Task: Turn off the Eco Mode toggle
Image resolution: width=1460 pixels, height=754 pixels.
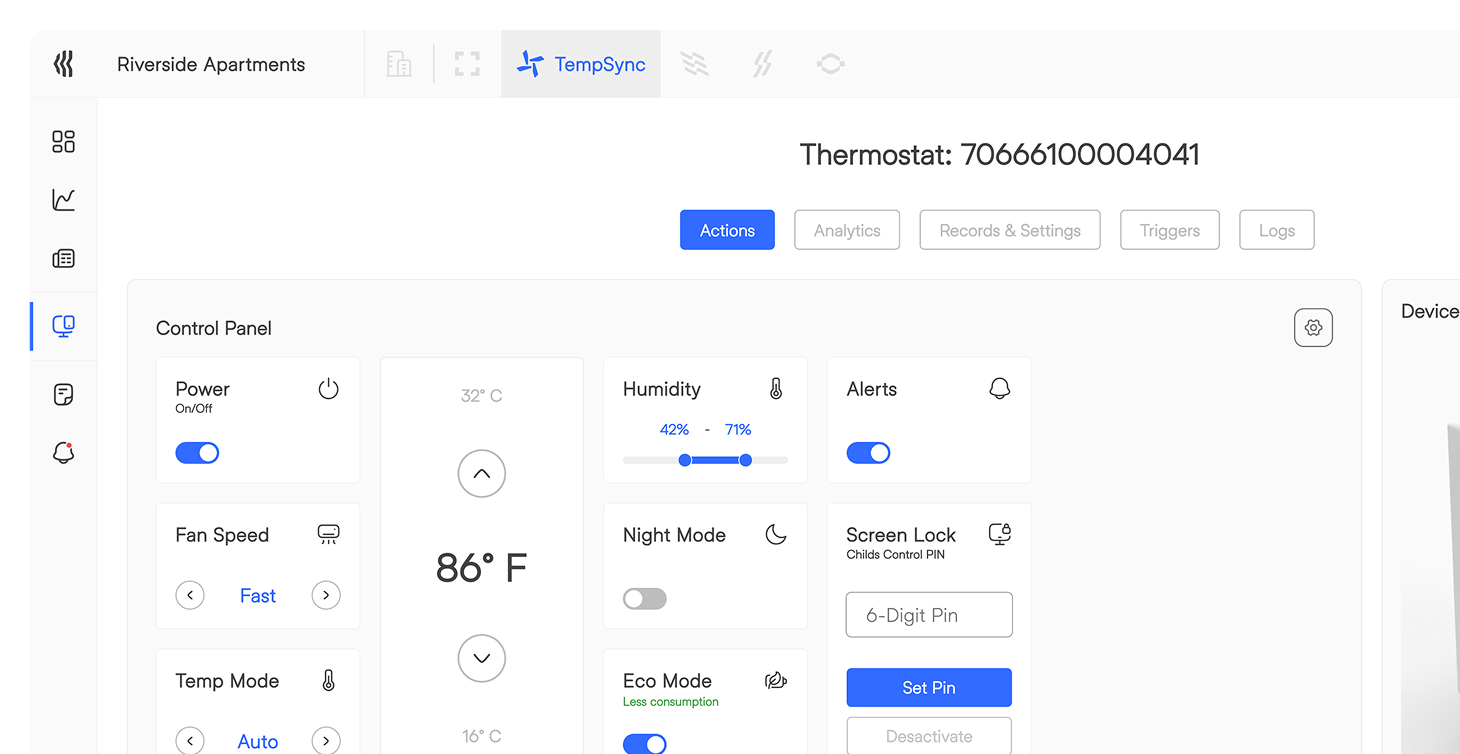Action: click(x=644, y=744)
